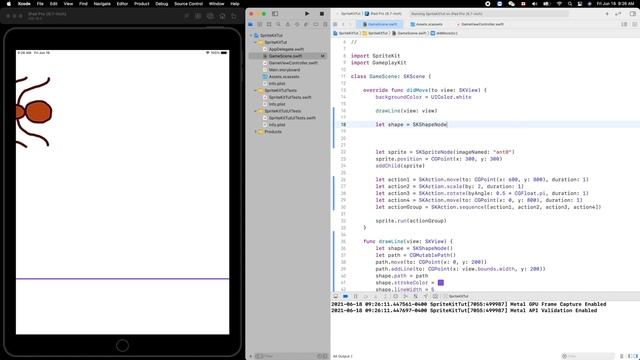This screenshot has height=360, width=640.
Task: Stop the running app in Xcode
Action: coord(322,13)
